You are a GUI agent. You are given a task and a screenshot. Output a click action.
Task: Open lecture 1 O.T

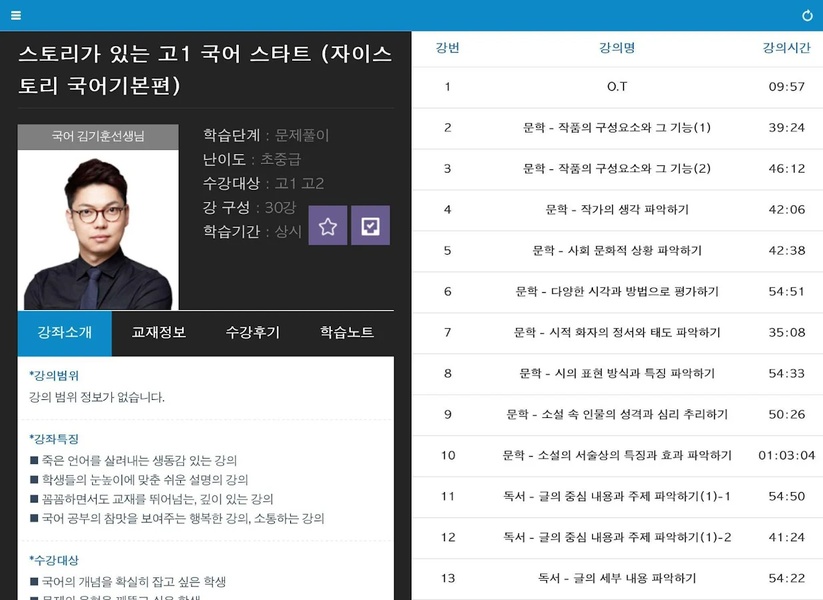tap(617, 87)
